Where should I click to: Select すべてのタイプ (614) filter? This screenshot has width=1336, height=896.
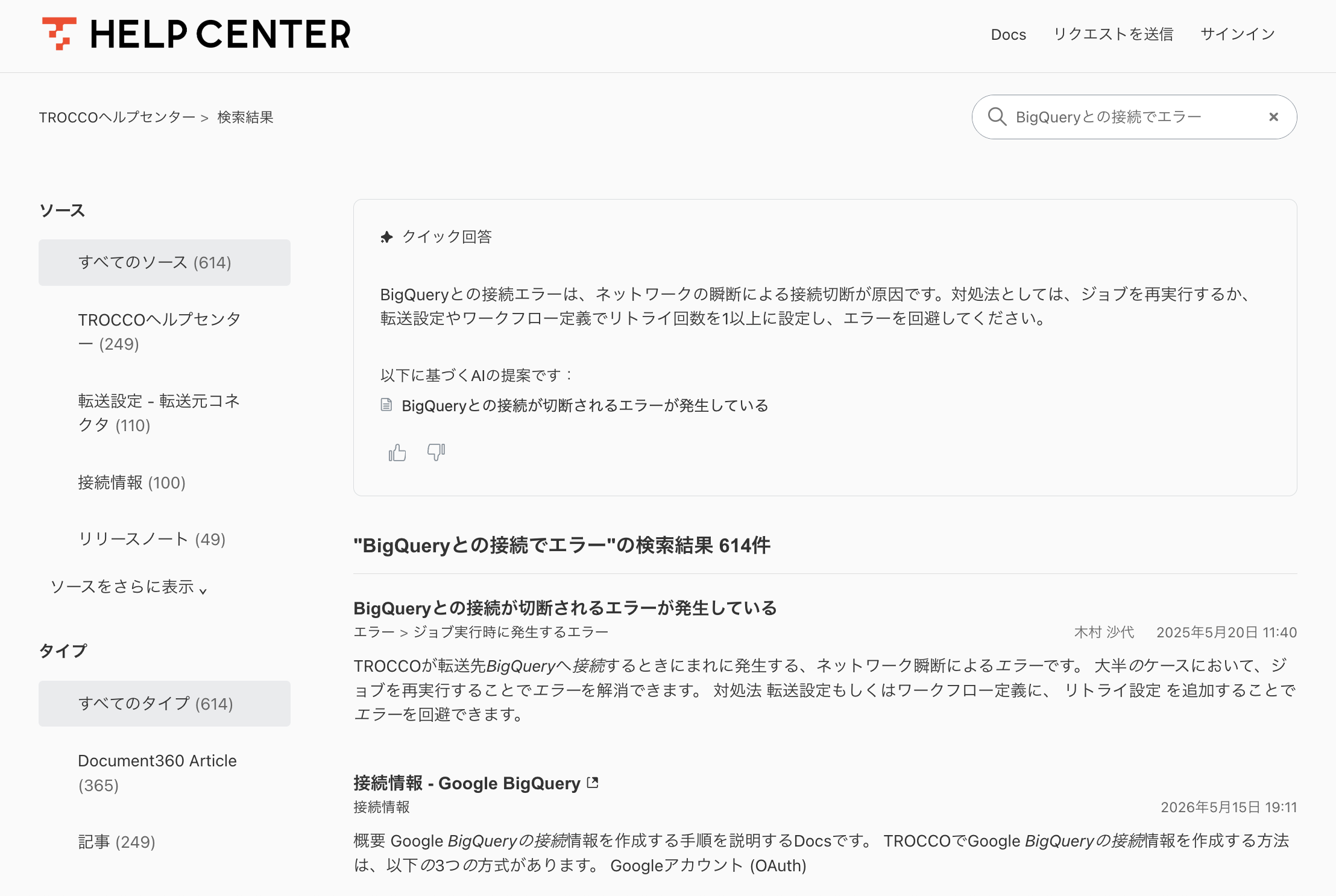click(x=165, y=704)
